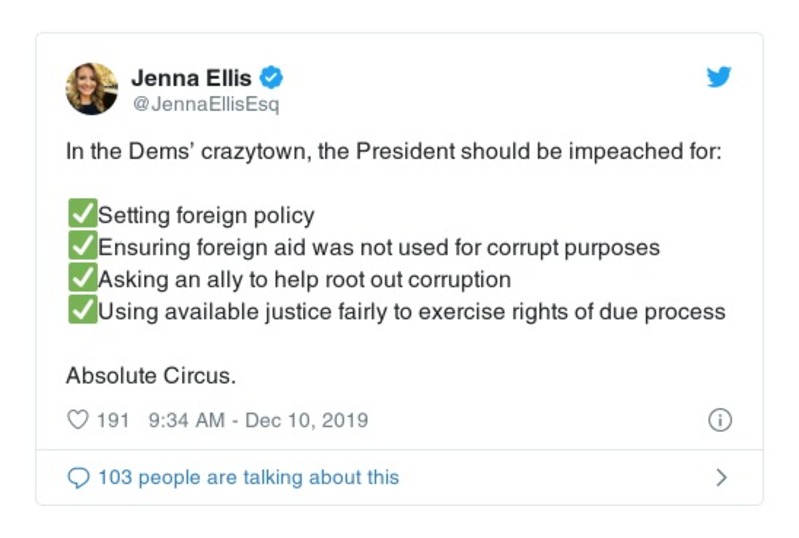Click the blue verified badge
799x538 pixels.
pos(270,77)
